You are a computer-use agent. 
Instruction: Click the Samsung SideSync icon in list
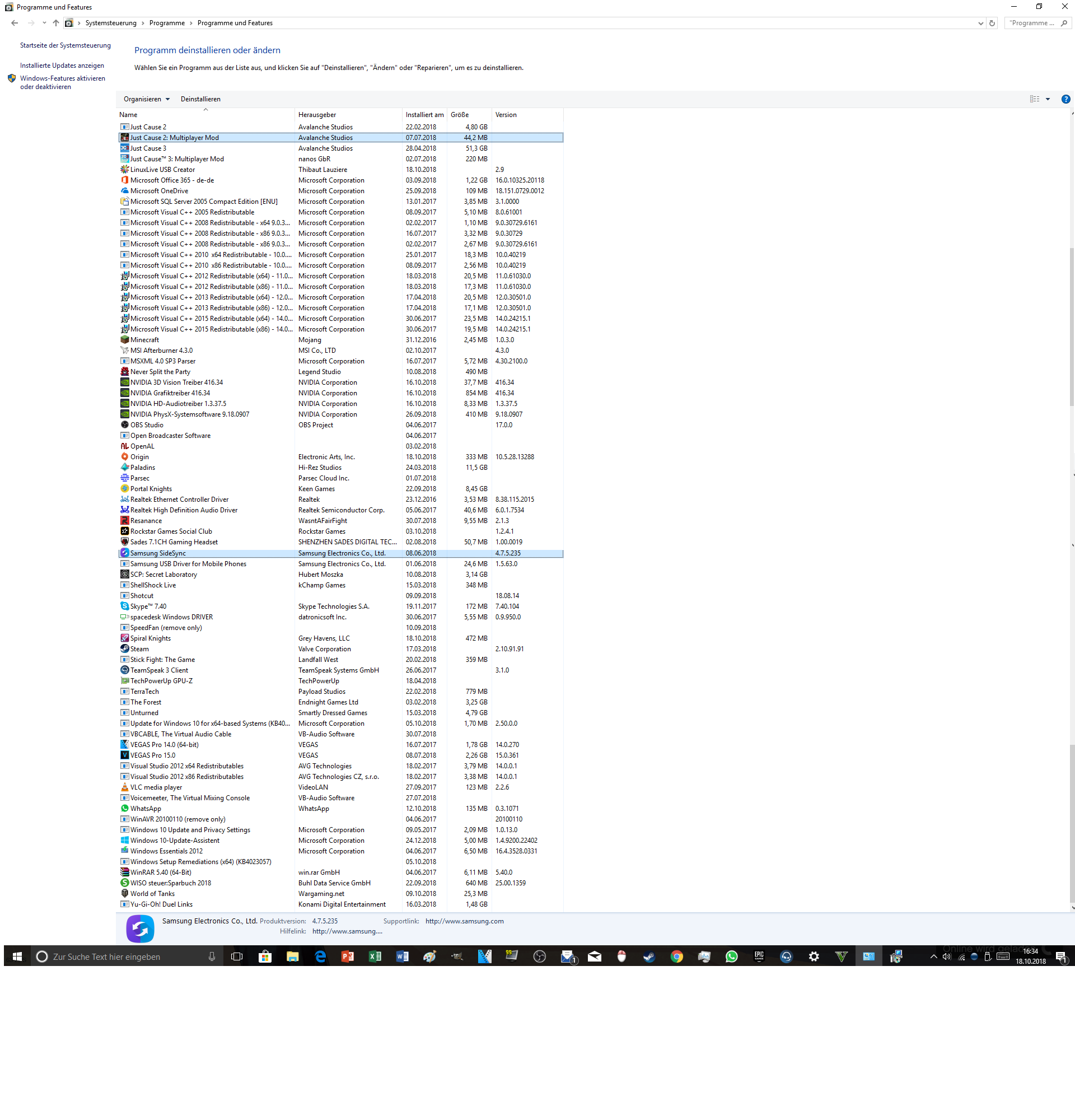tap(124, 553)
